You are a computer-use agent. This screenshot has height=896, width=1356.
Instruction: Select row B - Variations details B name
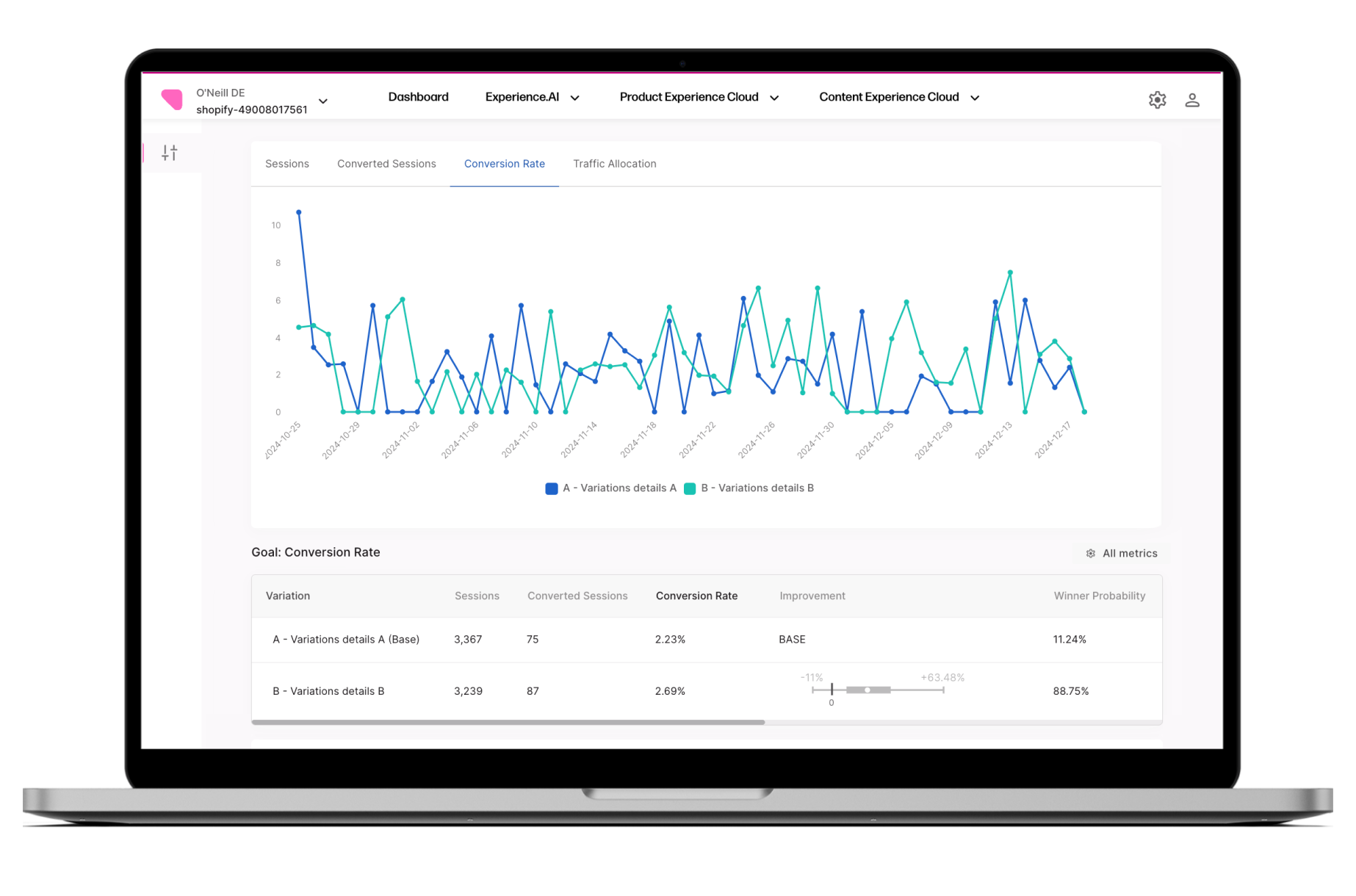pos(328,691)
